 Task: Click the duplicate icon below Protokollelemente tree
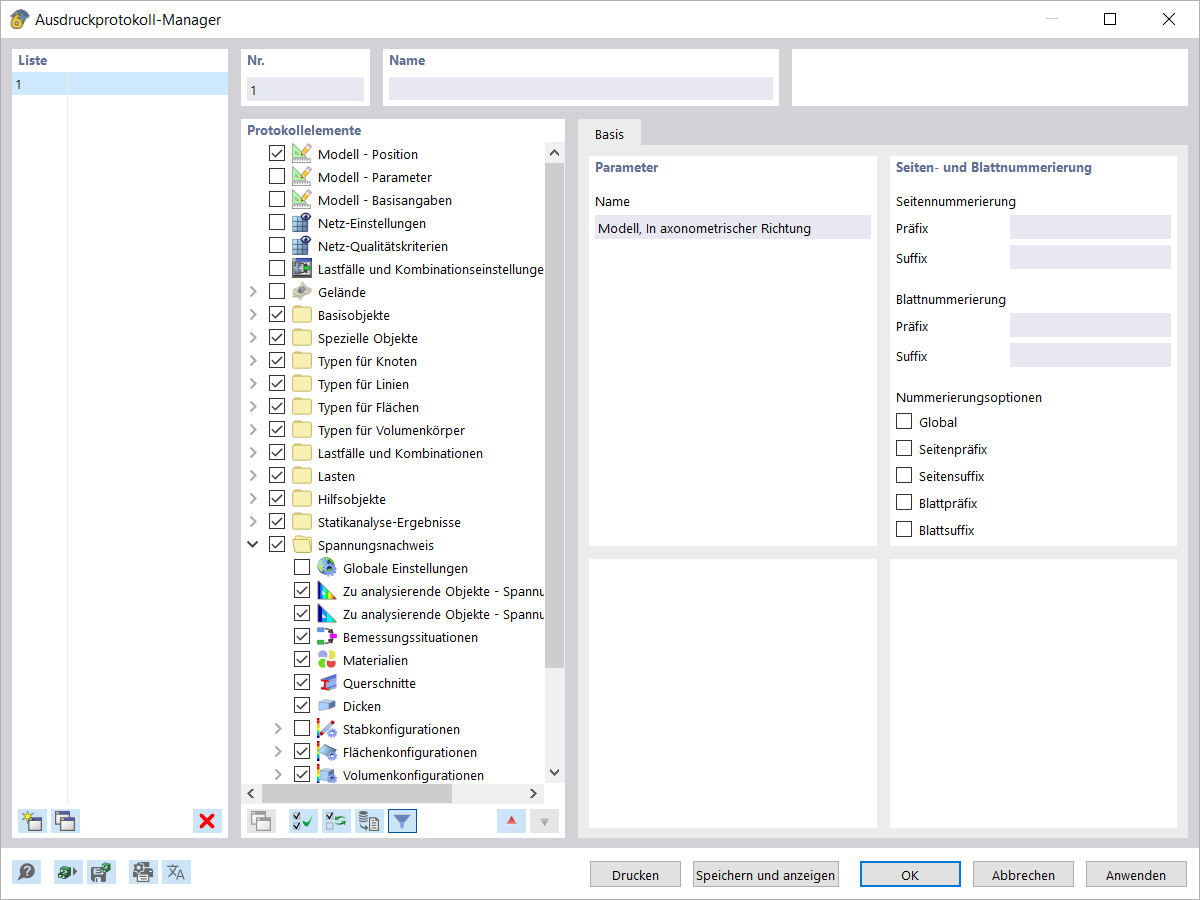pos(261,821)
